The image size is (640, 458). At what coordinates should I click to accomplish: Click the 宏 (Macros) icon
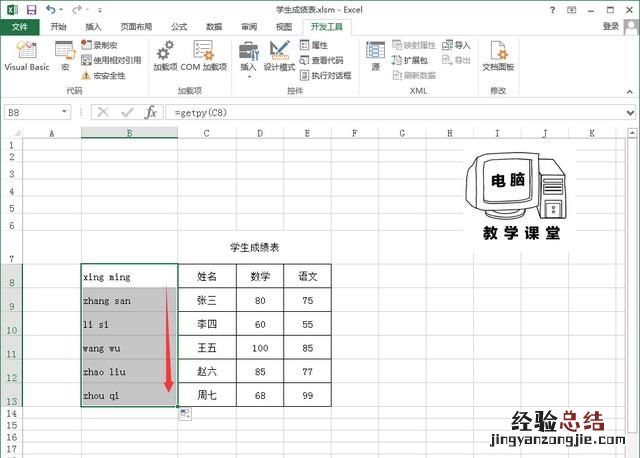(64, 56)
